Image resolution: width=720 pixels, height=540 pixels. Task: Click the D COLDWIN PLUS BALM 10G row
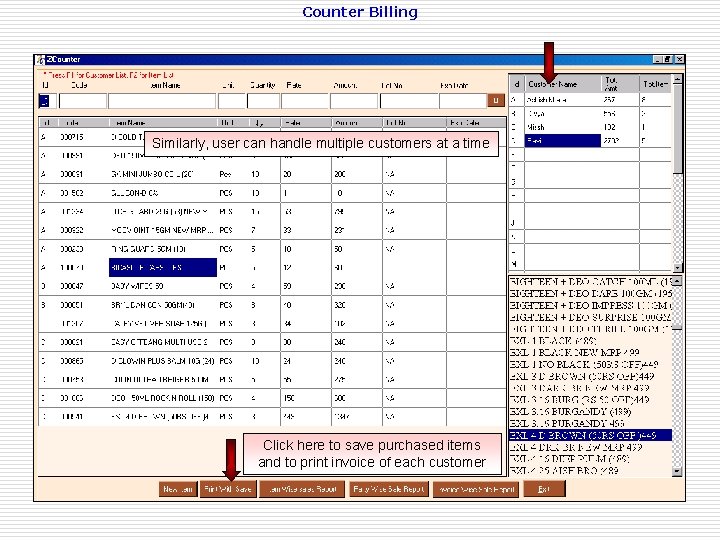tap(272, 361)
